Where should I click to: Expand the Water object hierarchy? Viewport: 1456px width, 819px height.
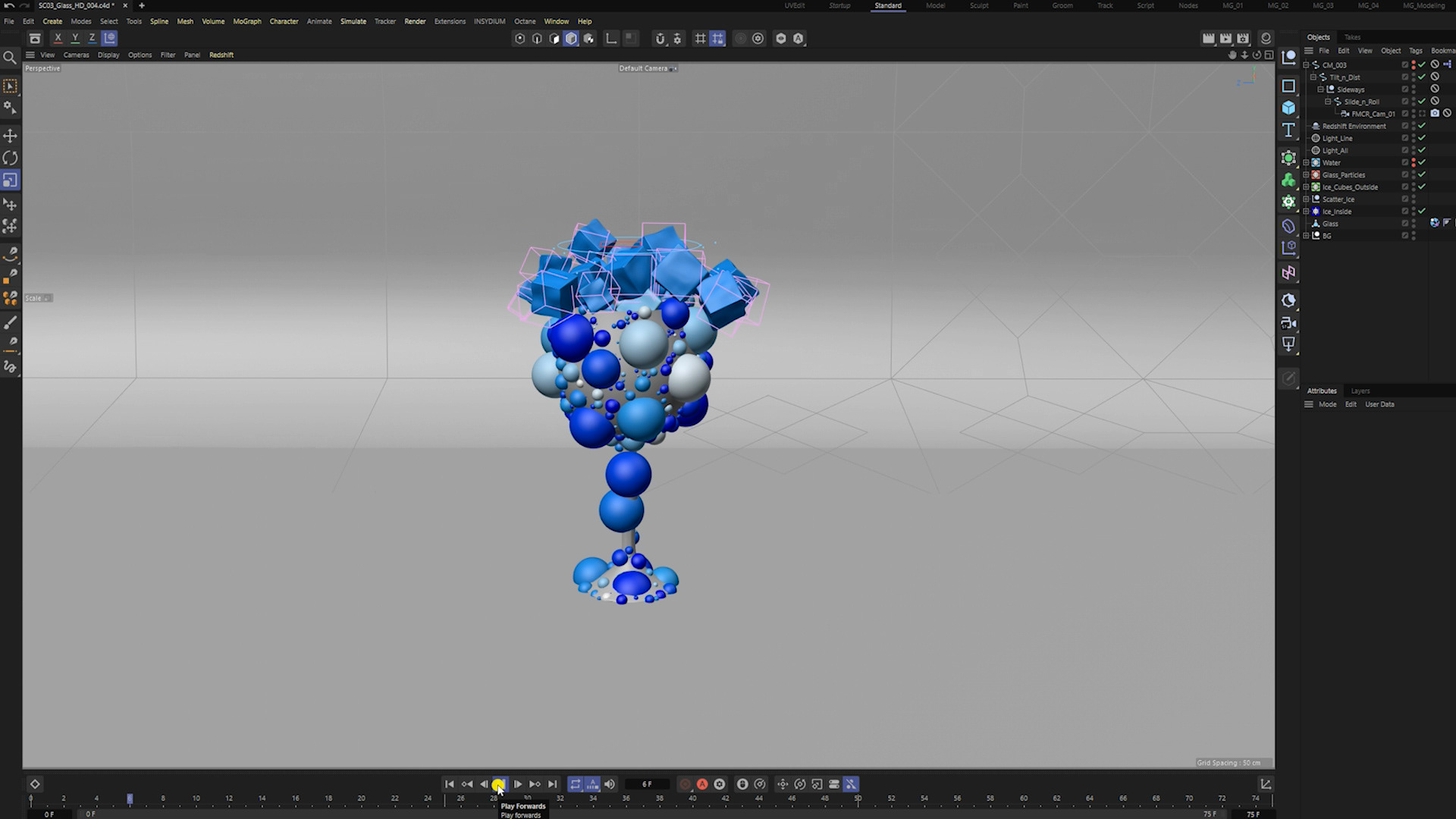tap(1306, 162)
